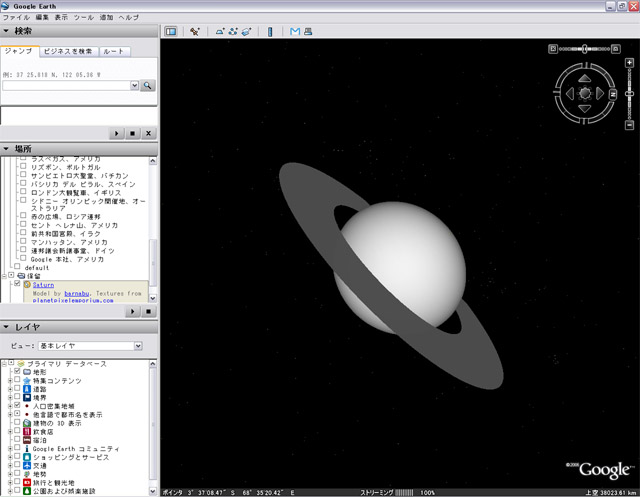
Task: Expand the Google Earth コミュニティ node
Action: pos(10,449)
